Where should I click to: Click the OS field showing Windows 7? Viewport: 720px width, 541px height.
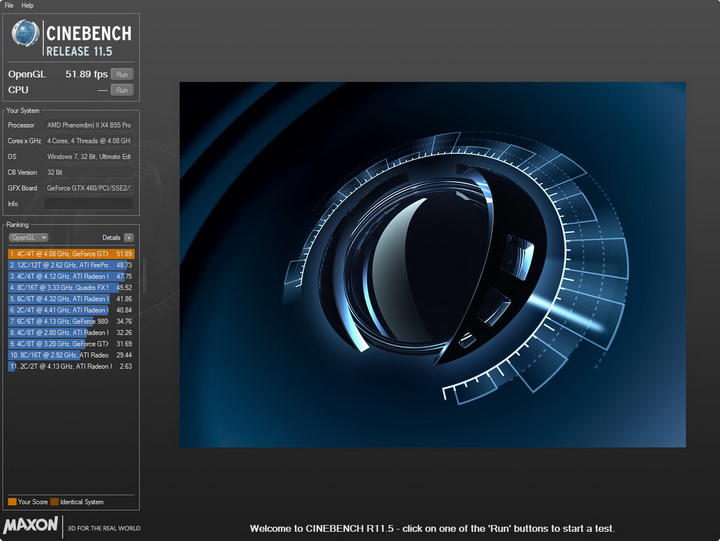pos(89,157)
